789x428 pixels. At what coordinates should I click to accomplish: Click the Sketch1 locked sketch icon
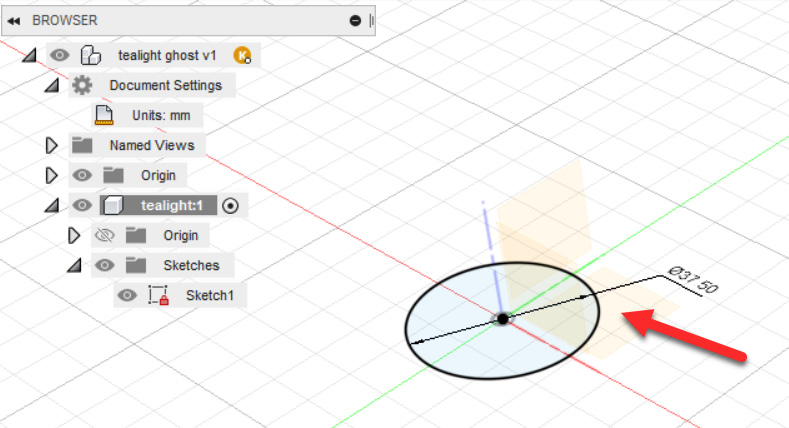tap(159, 295)
